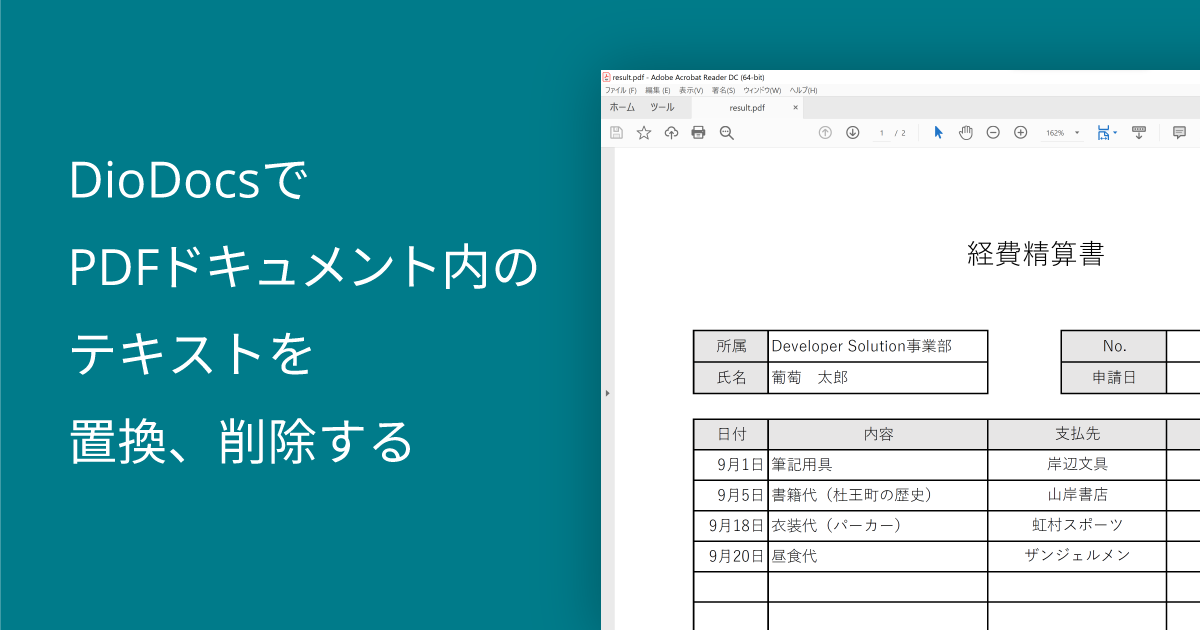Viewport: 1200px width, 630px height.
Task: Open the page fit options dropdown
Action: pyautogui.click(x=1115, y=133)
